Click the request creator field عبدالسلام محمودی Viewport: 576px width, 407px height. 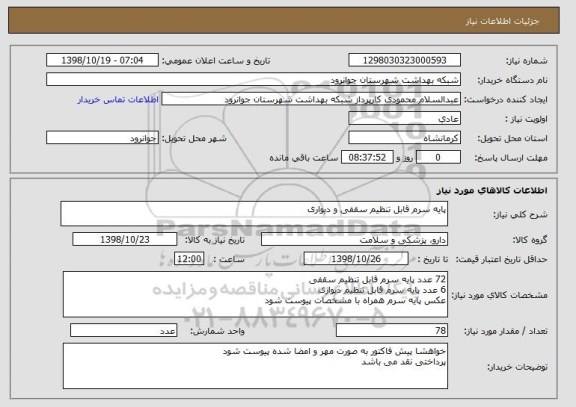(x=311, y=99)
